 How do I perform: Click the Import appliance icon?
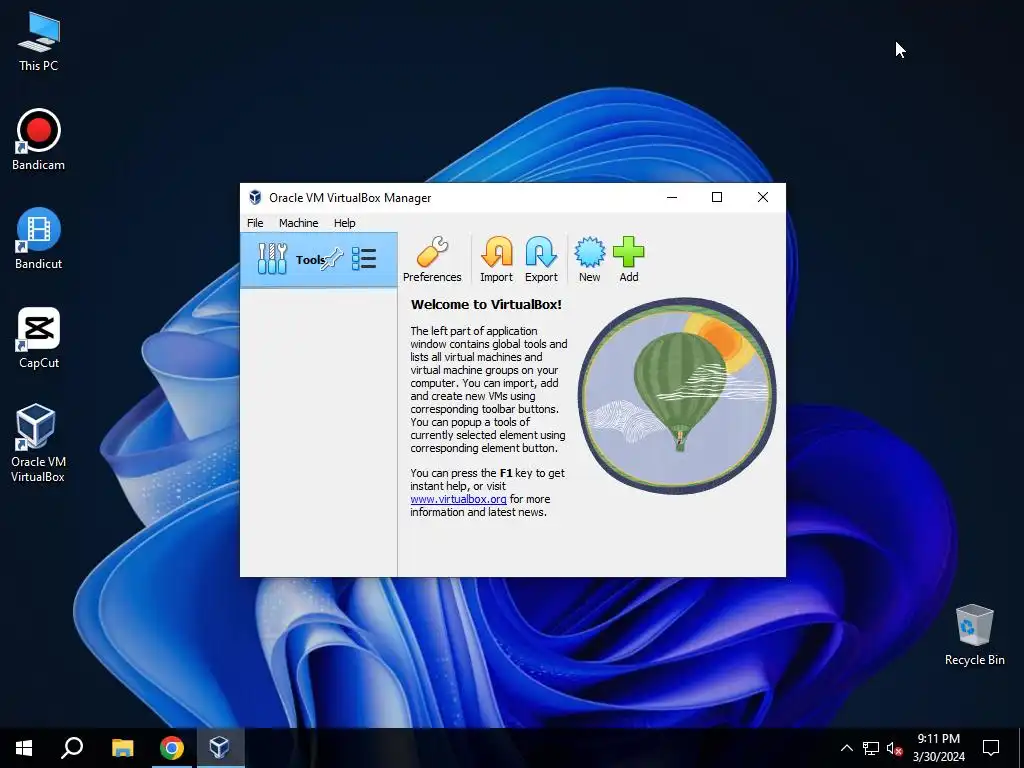(x=496, y=259)
